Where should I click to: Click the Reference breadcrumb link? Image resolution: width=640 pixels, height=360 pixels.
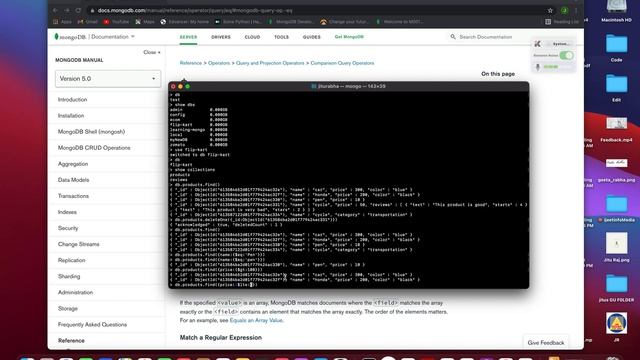coord(191,63)
